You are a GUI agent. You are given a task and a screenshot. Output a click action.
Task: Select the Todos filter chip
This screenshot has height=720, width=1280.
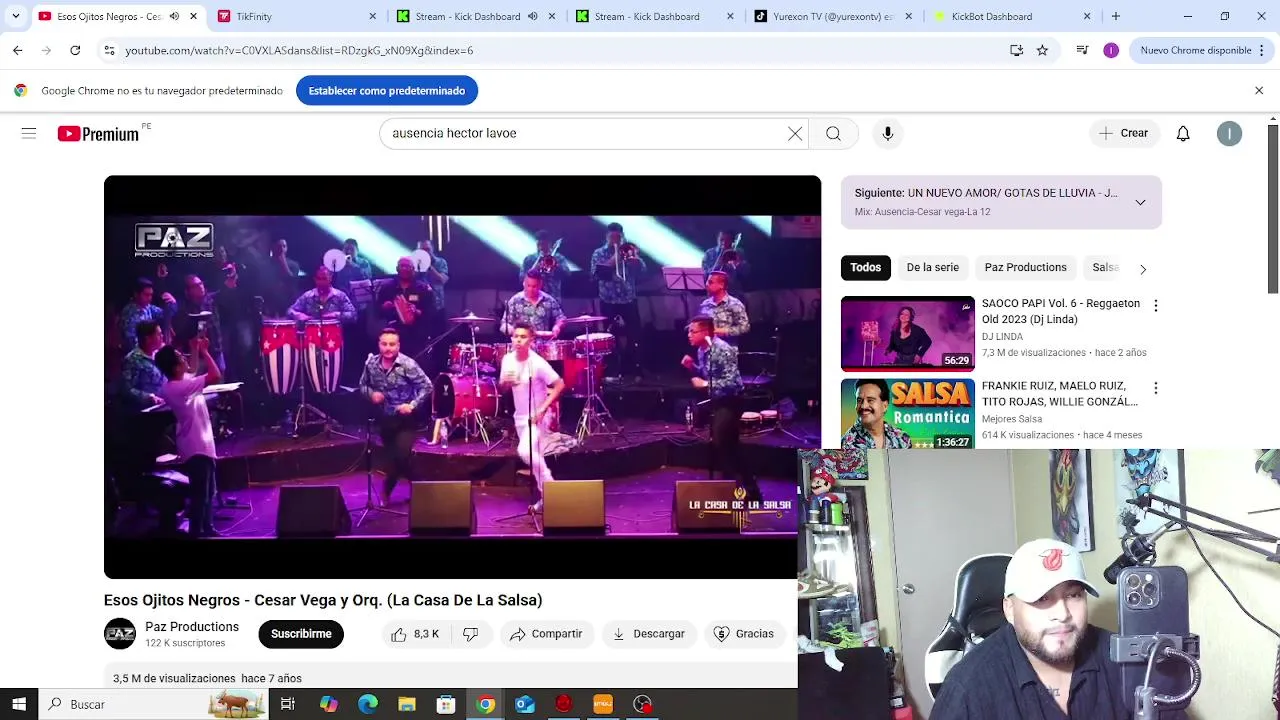866,267
